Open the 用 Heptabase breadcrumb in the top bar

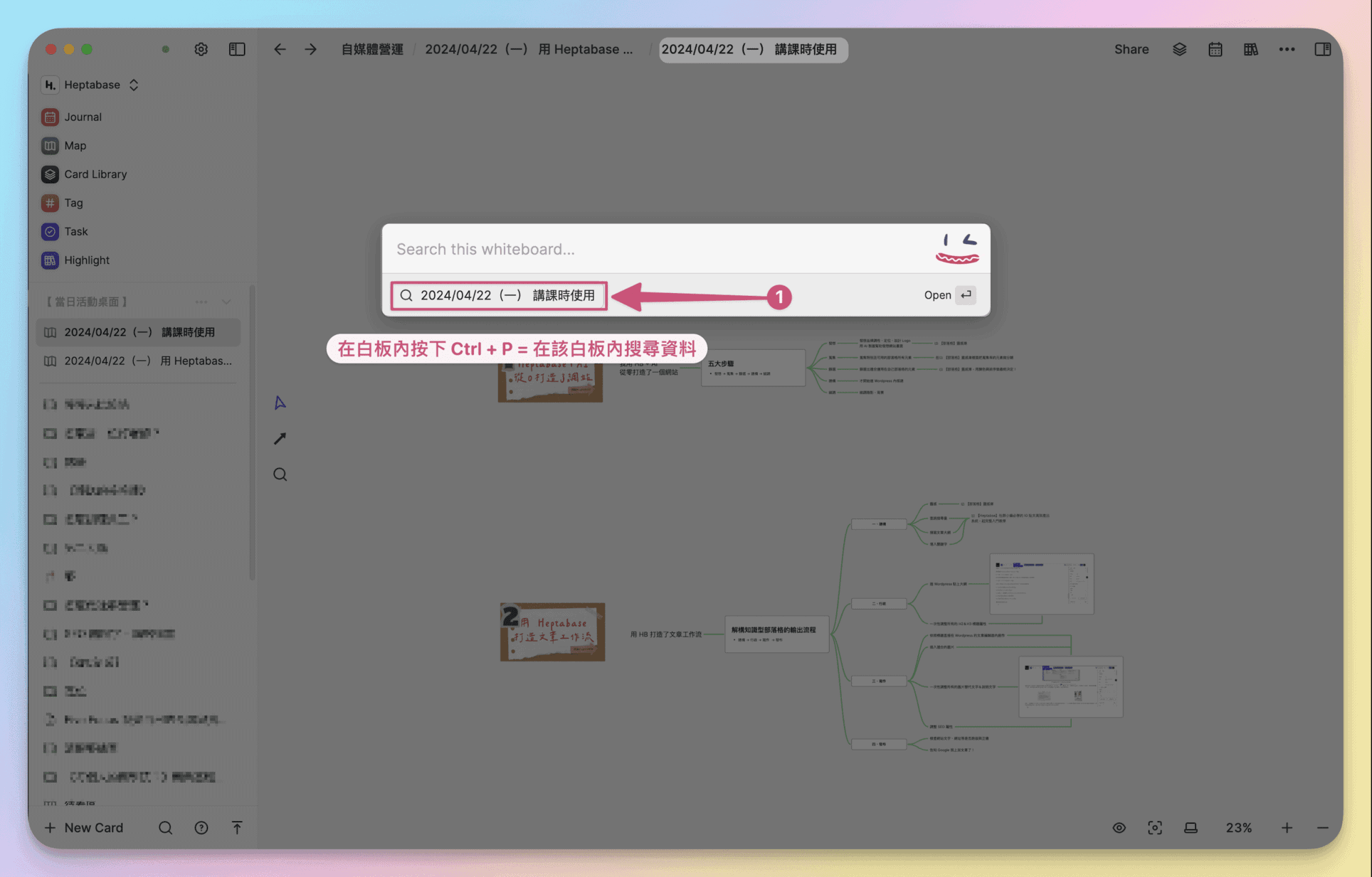click(x=529, y=49)
